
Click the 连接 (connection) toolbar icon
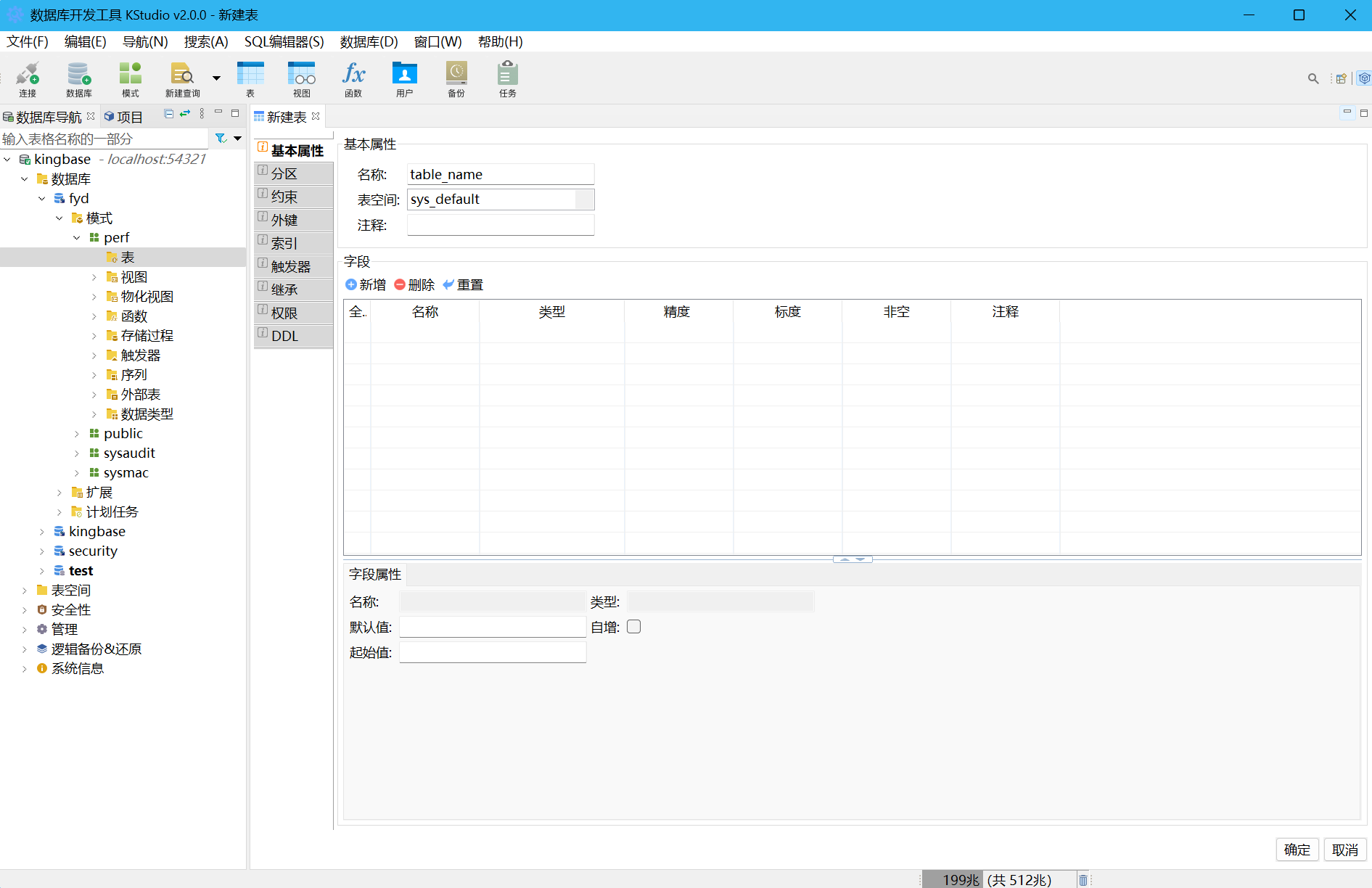tap(28, 78)
